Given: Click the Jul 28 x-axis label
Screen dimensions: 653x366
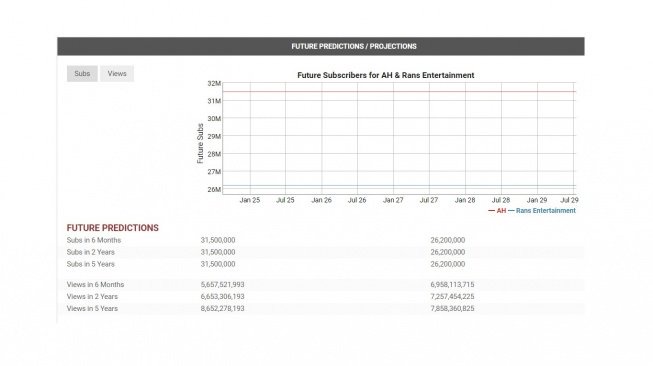Looking at the screenshot, I should click(501, 200).
